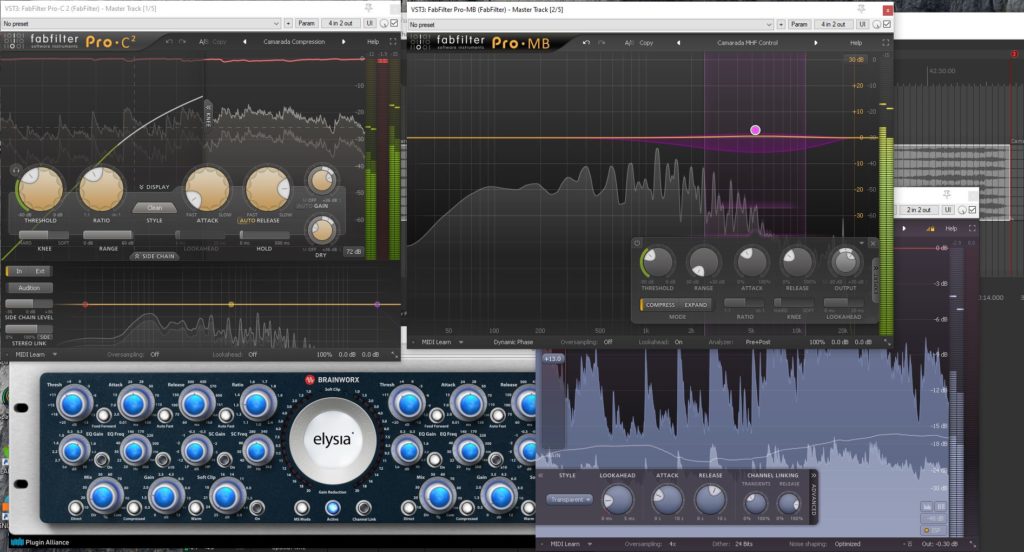The image size is (1024, 552).
Task: Open the Pro-MB preset dropdown
Action: point(590,24)
